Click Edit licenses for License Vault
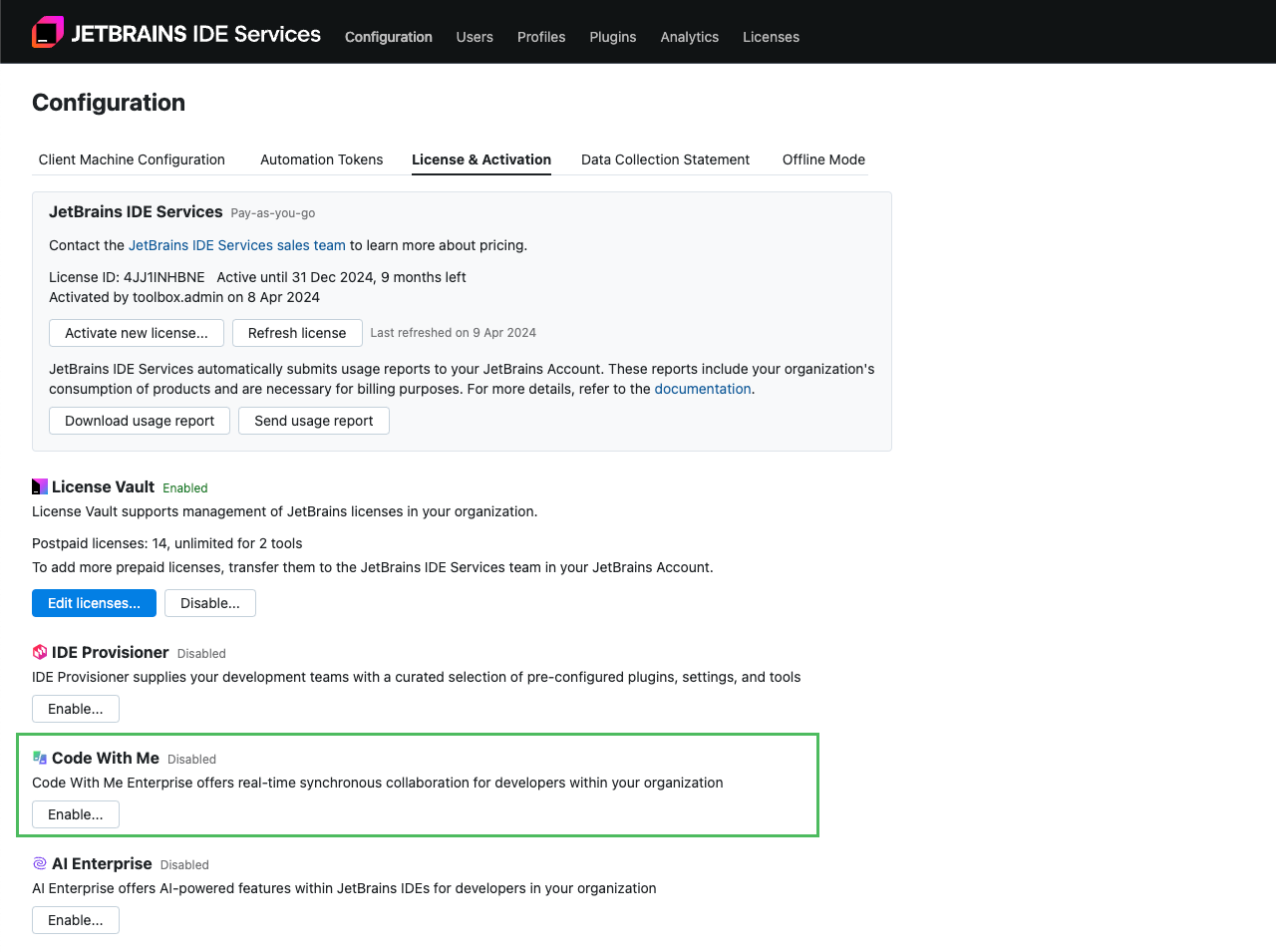The height and width of the screenshot is (952, 1276). click(94, 603)
